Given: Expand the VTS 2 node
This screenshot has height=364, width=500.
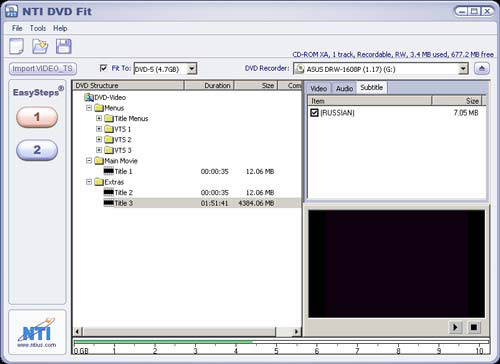Looking at the screenshot, I should [x=99, y=140].
